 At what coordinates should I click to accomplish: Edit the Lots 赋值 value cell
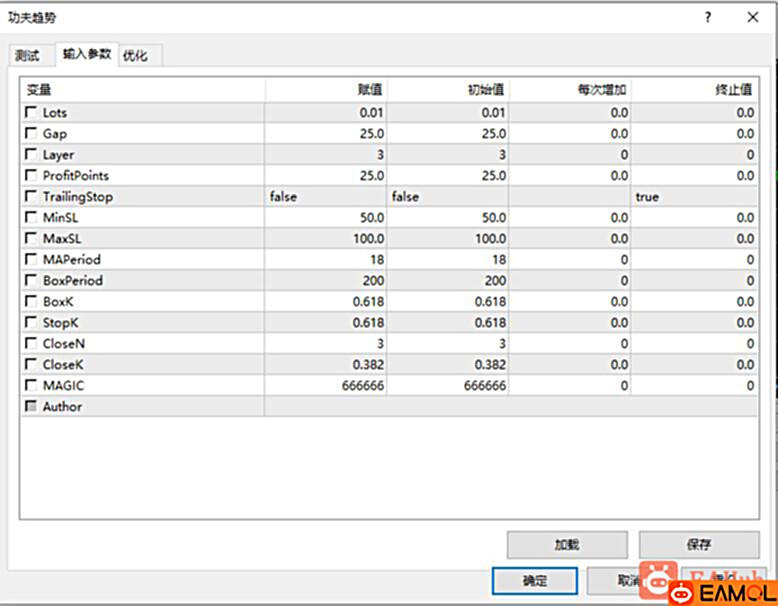[325, 113]
